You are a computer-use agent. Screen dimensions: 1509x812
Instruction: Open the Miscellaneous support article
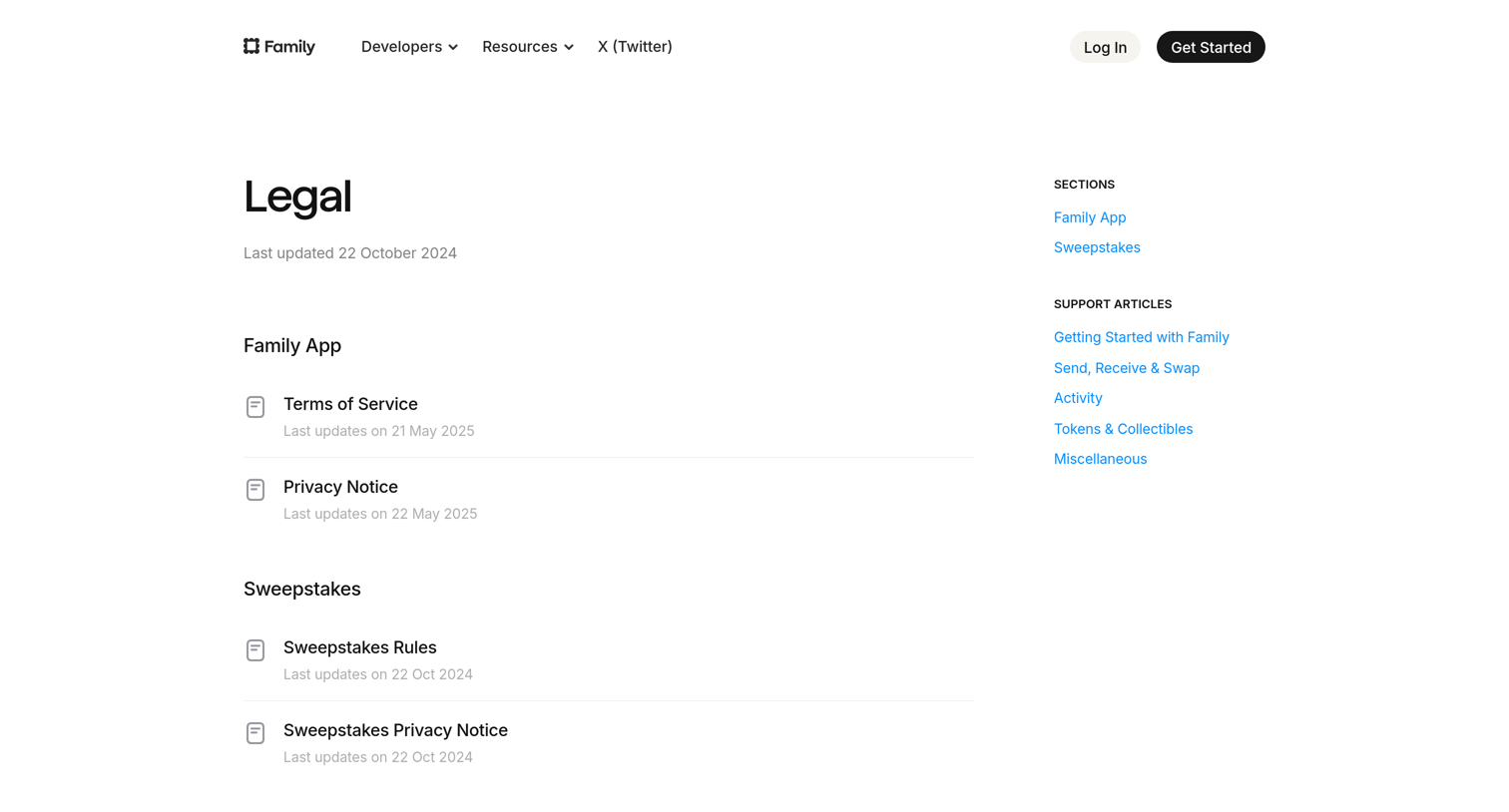[1100, 459]
